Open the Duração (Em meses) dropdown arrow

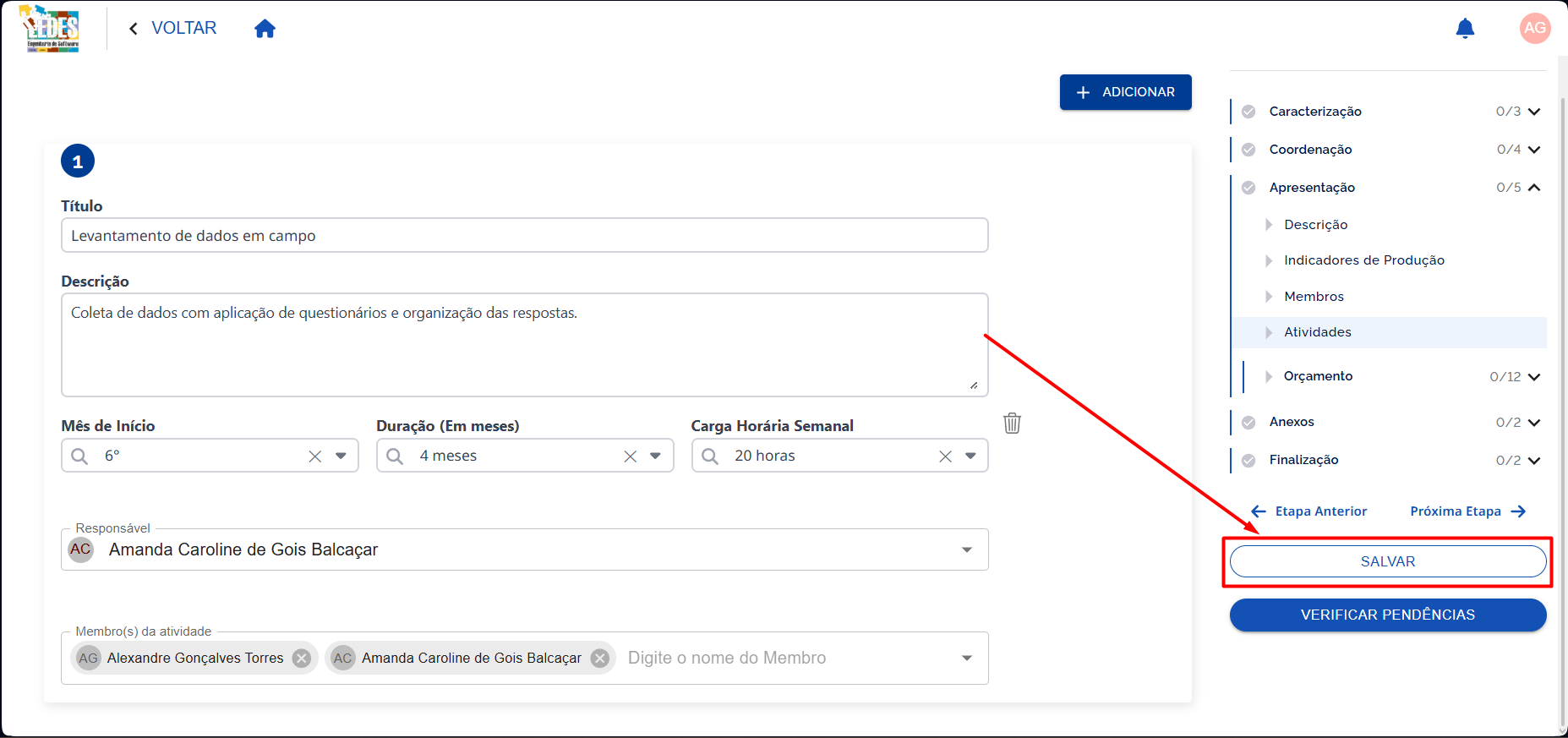[x=655, y=456]
